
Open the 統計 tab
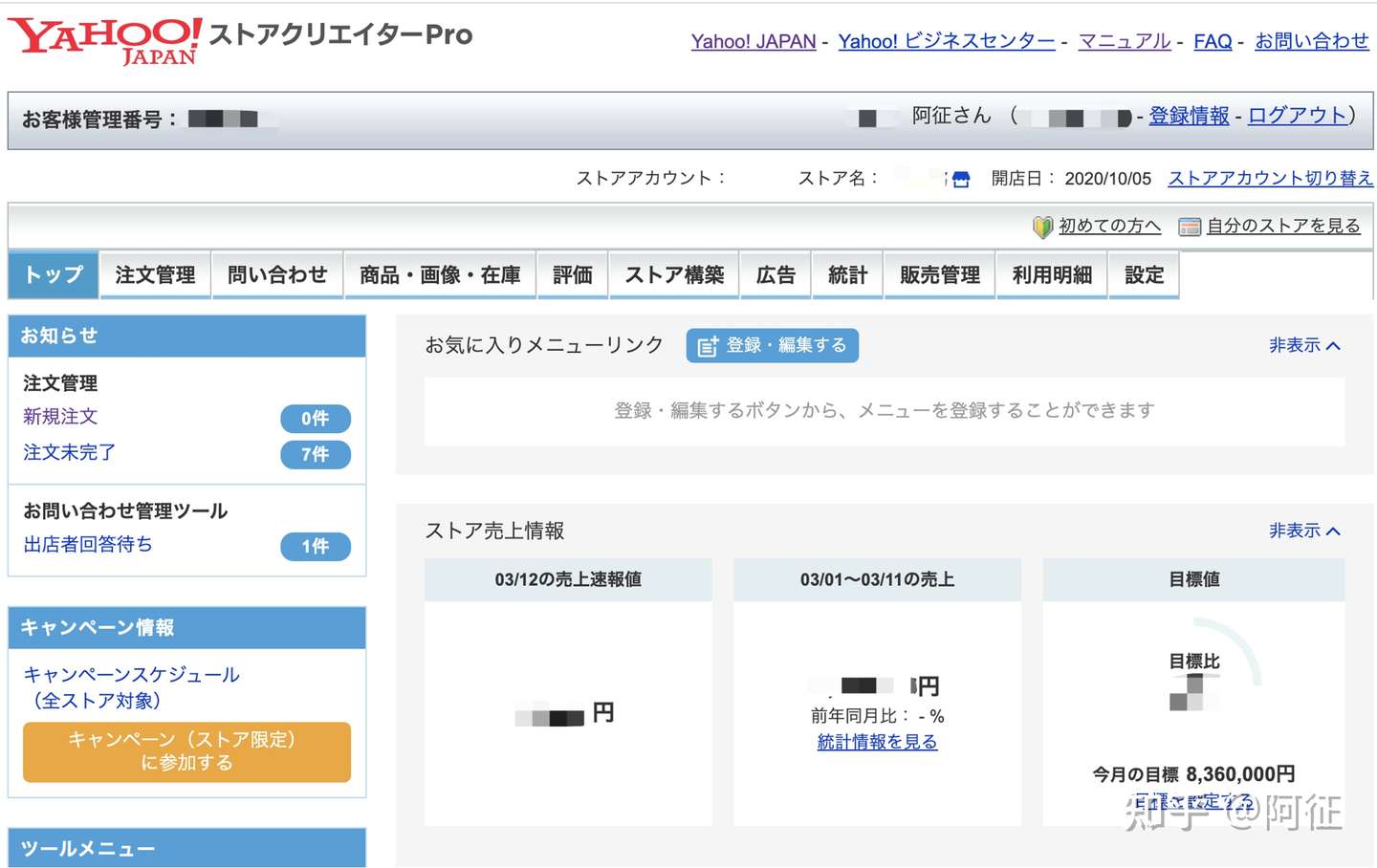pyautogui.click(x=847, y=275)
